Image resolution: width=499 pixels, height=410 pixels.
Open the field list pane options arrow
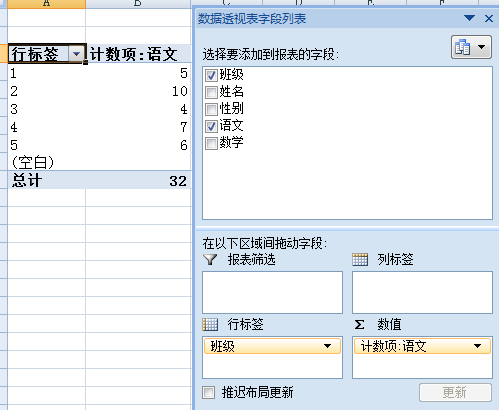pos(470,18)
